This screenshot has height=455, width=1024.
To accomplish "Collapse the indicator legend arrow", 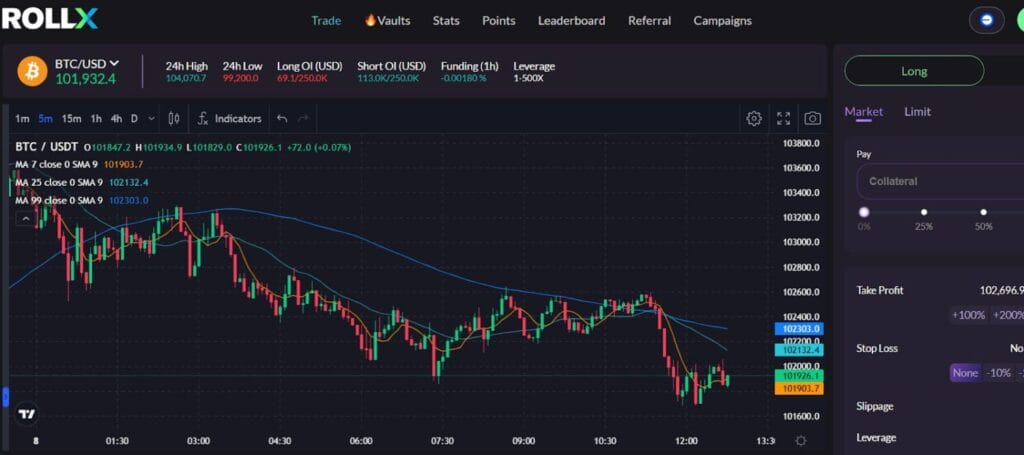I will click(25, 219).
